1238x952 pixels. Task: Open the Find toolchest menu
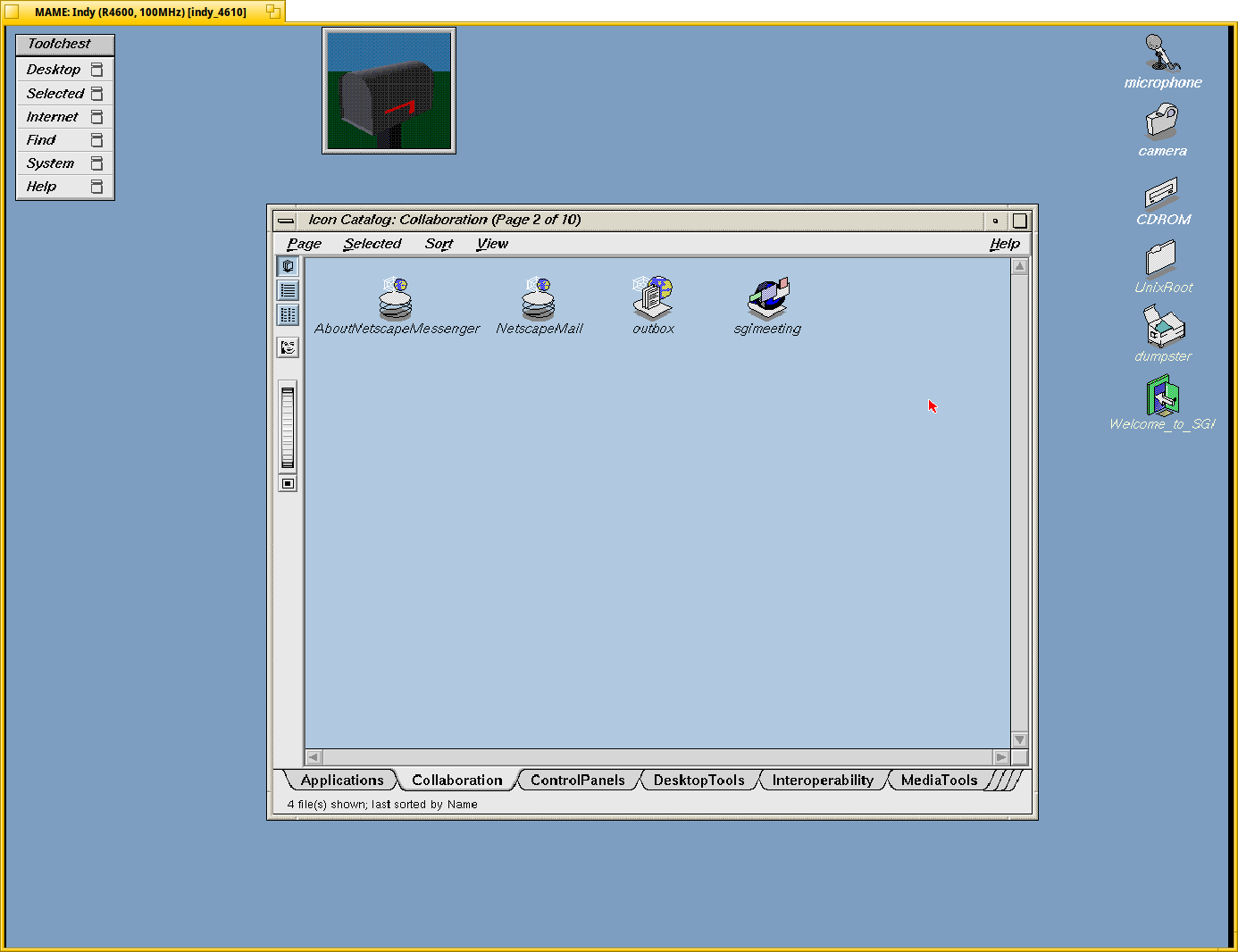65,140
